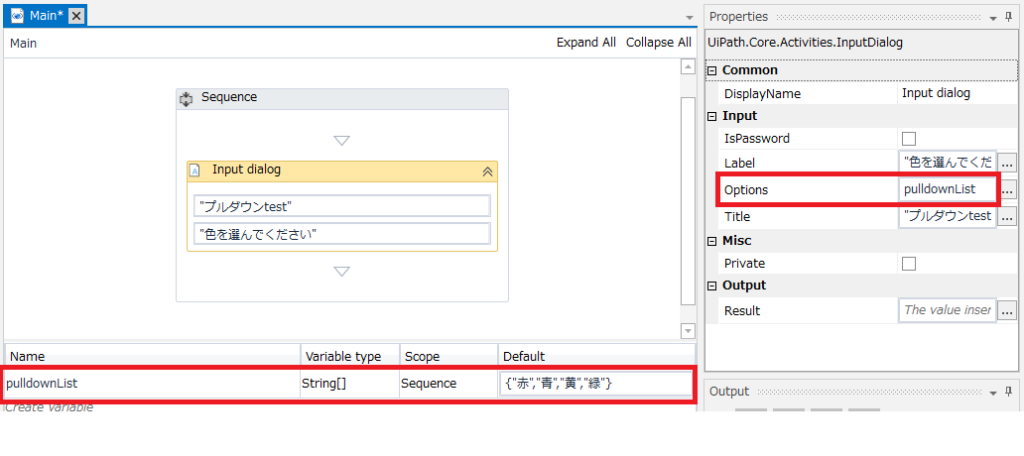
Task: Edit the Label property value field
Action: [x=948, y=162]
